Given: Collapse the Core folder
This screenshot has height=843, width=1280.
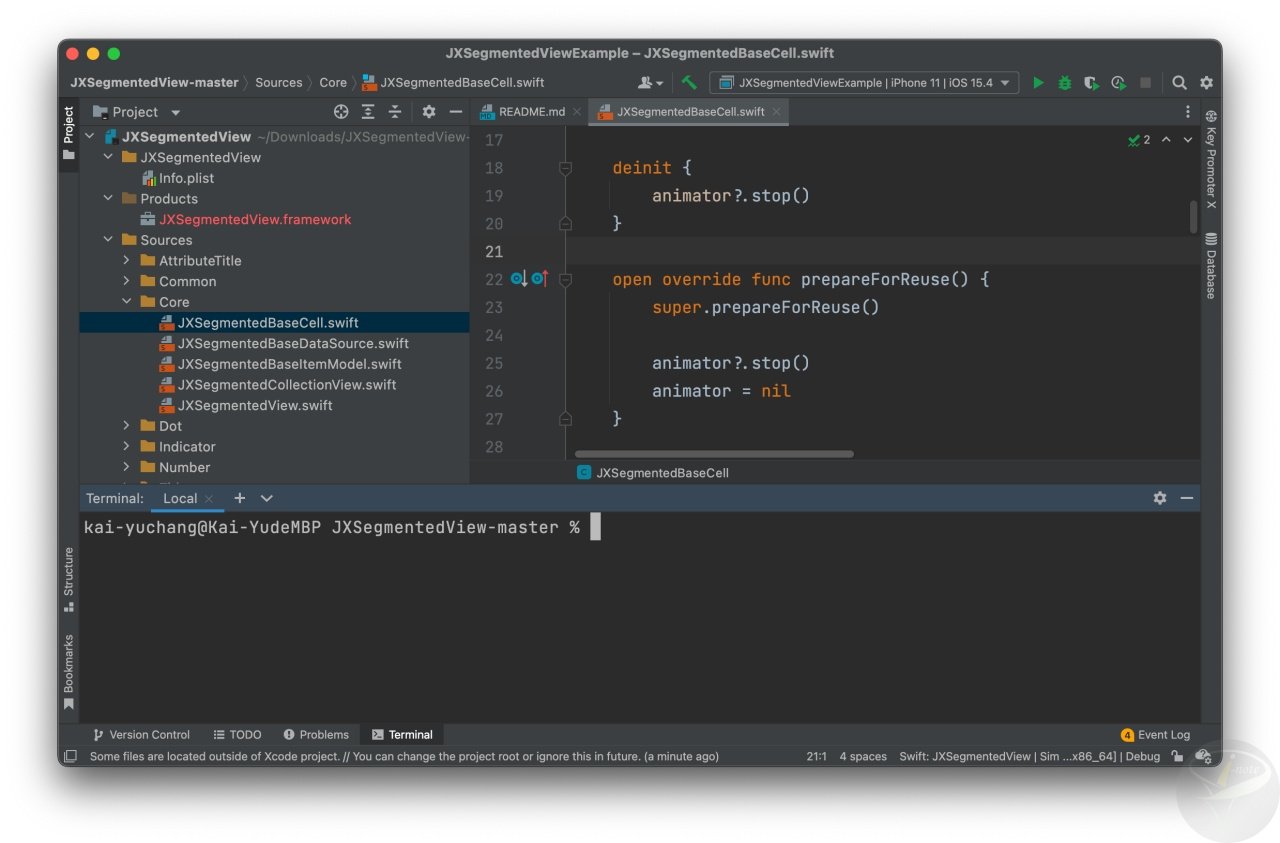Looking at the screenshot, I should click(127, 301).
